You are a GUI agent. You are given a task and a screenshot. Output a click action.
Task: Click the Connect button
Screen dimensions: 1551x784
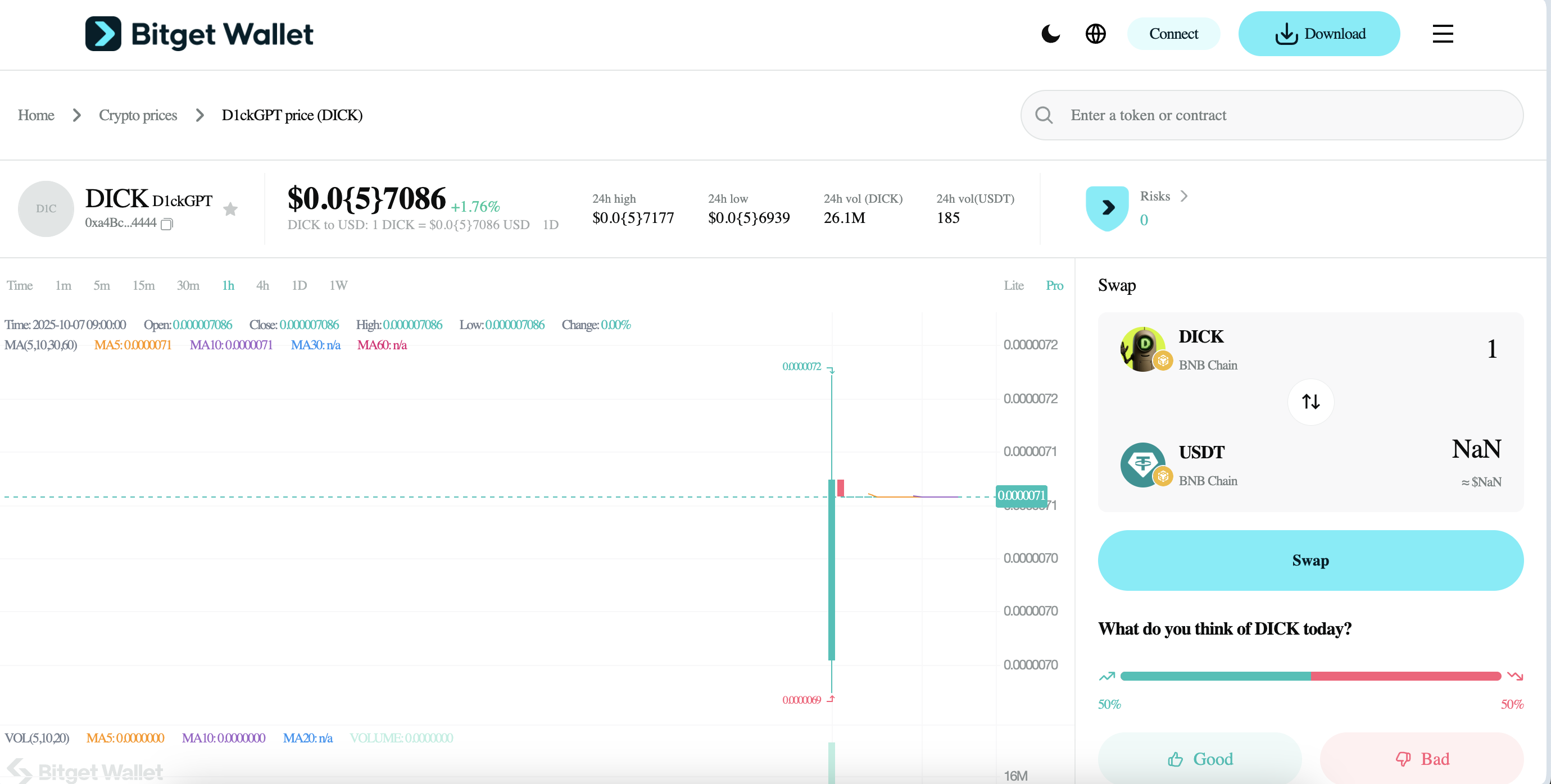tap(1173, 34)
